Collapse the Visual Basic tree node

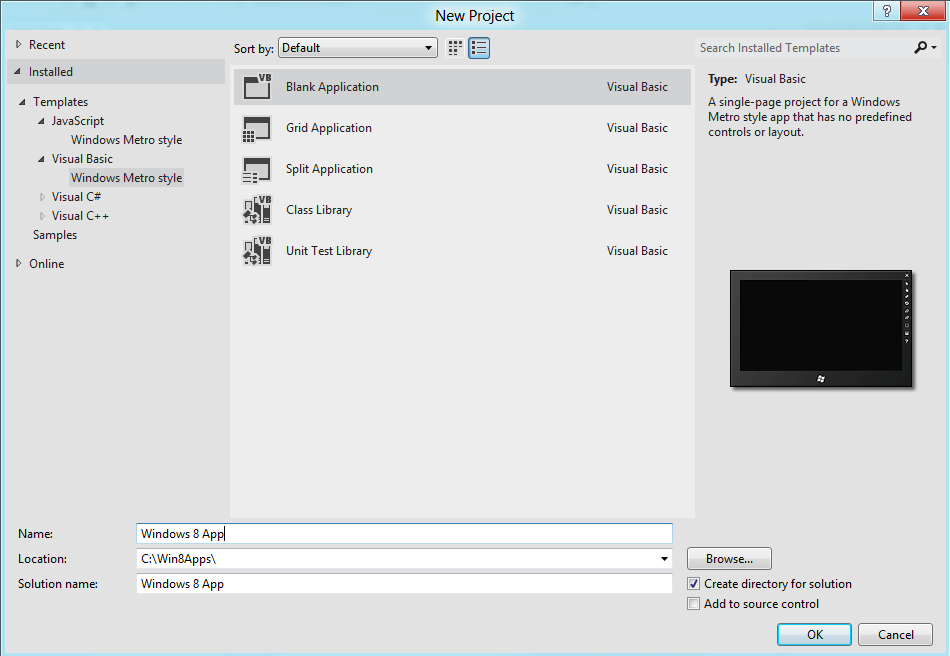pyautogui.click(x=41, y=159)
